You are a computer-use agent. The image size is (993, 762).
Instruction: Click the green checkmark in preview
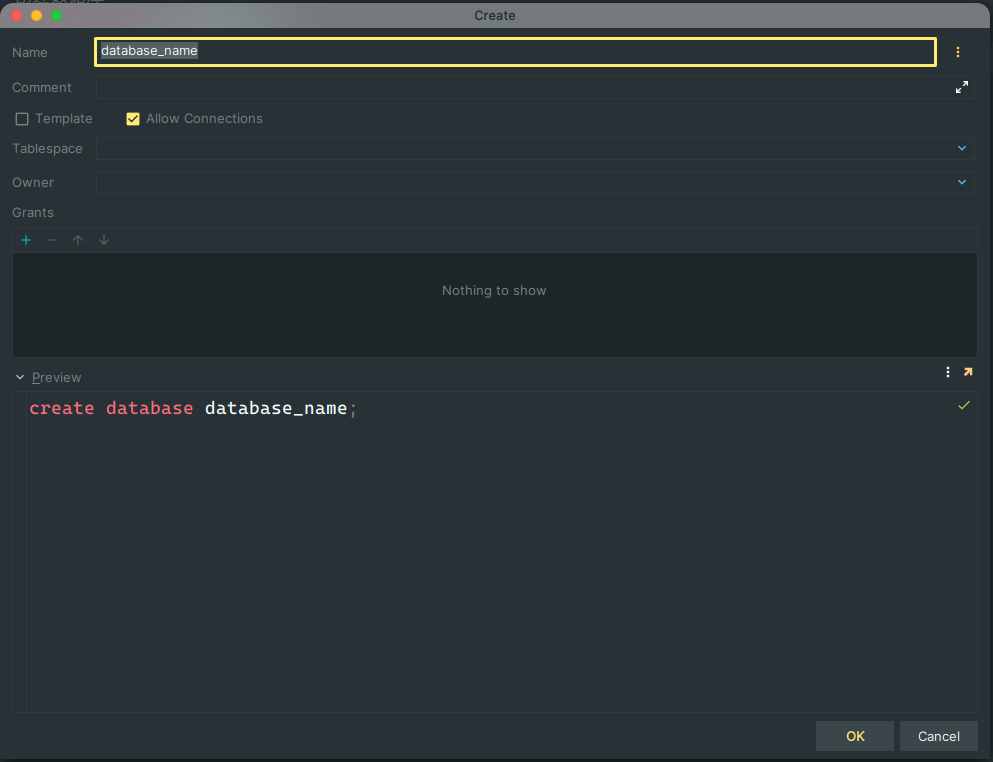point(964,405)
